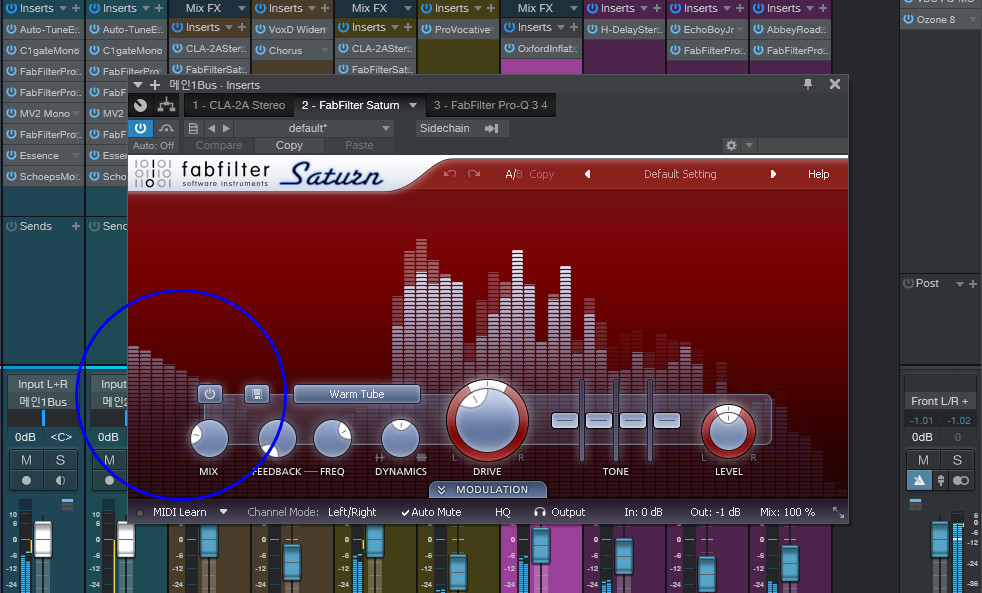This screenshot has width=982, height=593.
Task: Go to previous Saturn preset arrow
Action: pos(587,174)
